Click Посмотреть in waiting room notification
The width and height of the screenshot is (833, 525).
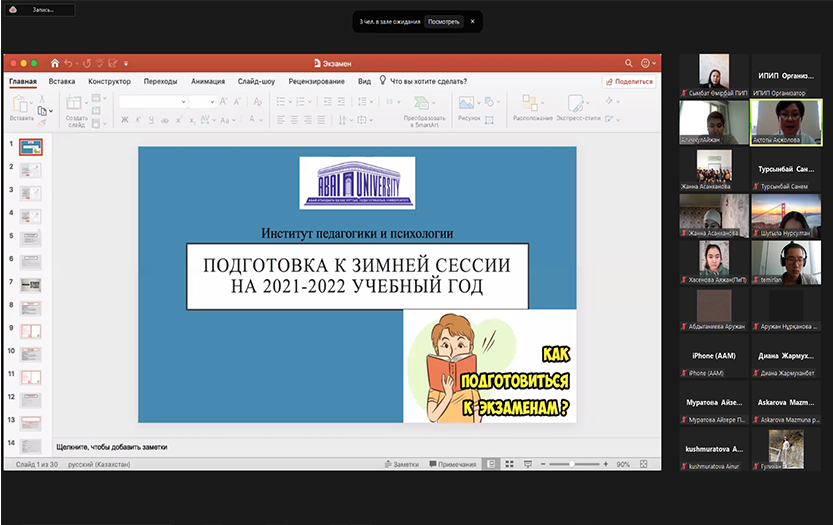coord(444,21)
